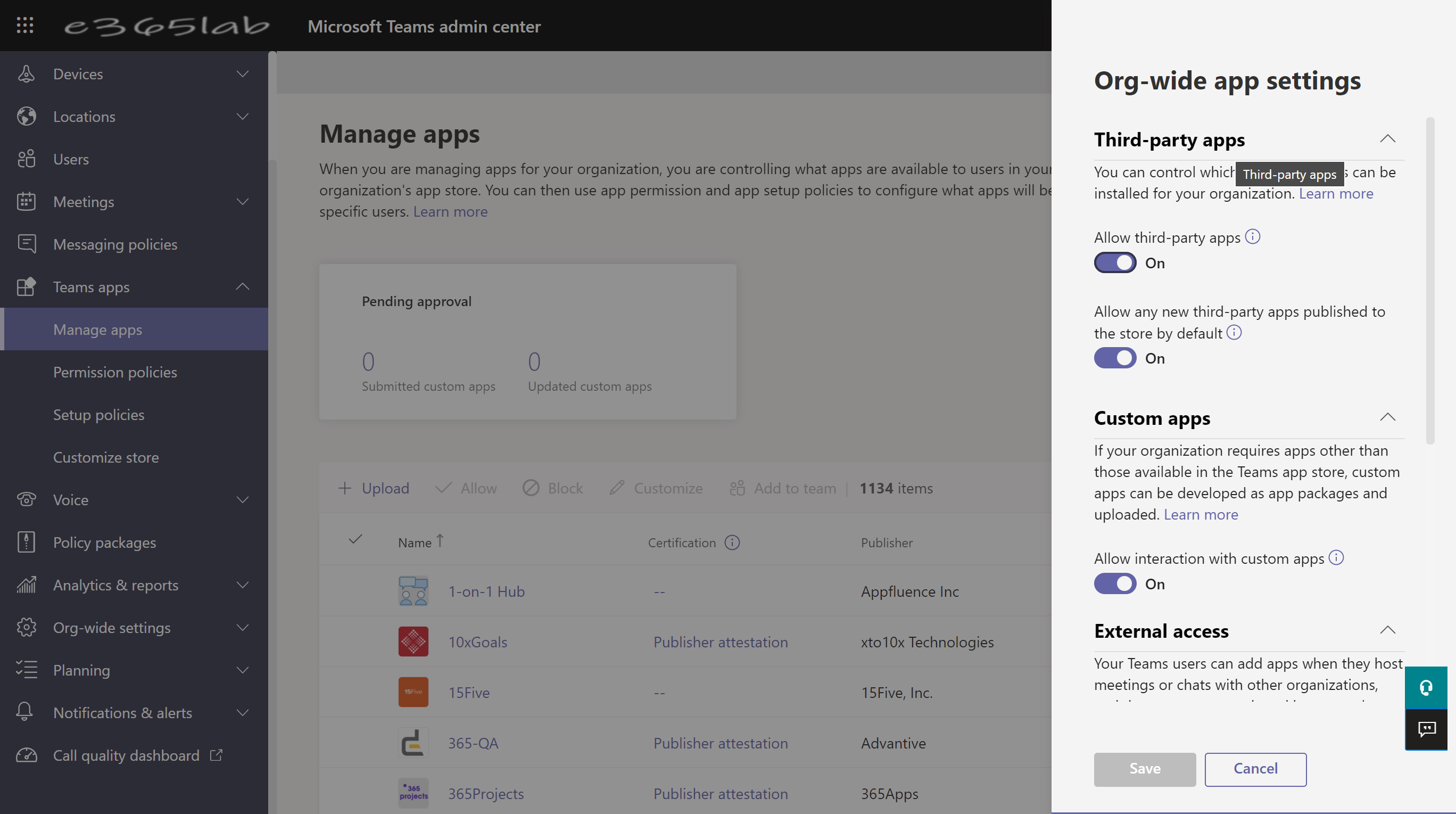The width and height of the screenshot is (1456, 814).
Task: Toggle Allow interaction with custom apps
Action: [x=1114, y=584]
